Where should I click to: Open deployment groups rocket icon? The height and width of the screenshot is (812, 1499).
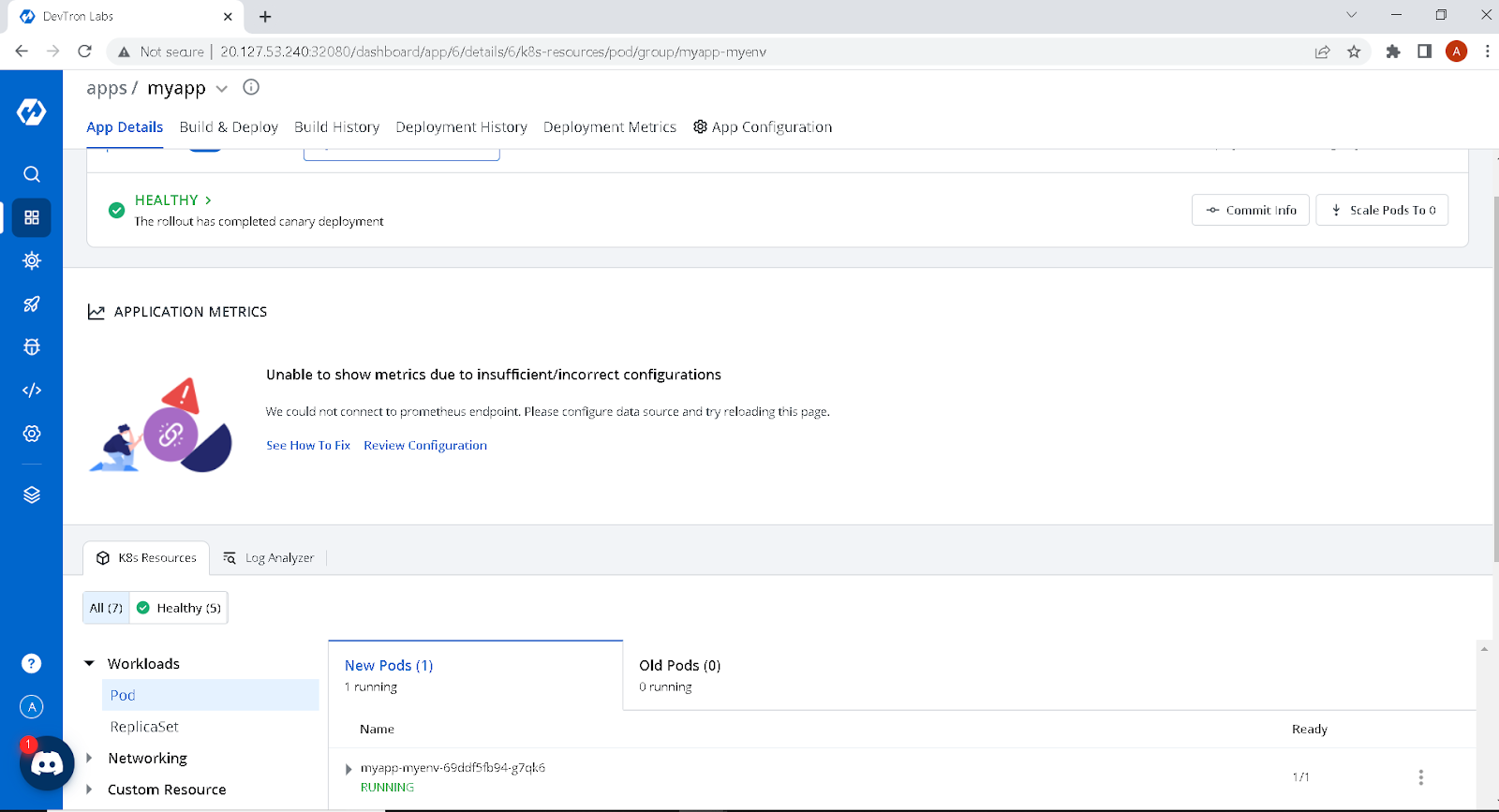click(32, 303)
